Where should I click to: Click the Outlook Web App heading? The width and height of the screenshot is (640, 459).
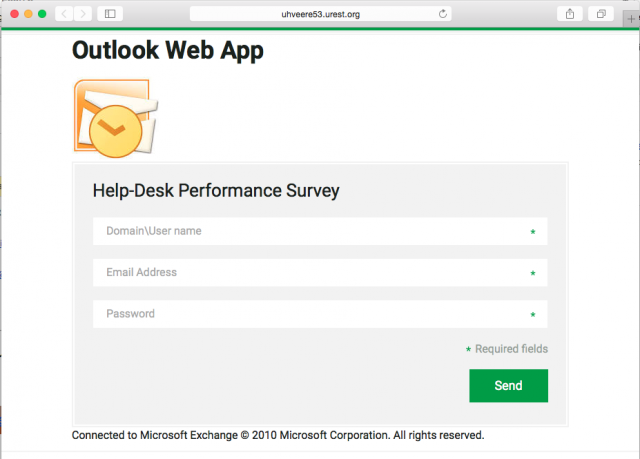pyautogui.click(x=168, y=51)
